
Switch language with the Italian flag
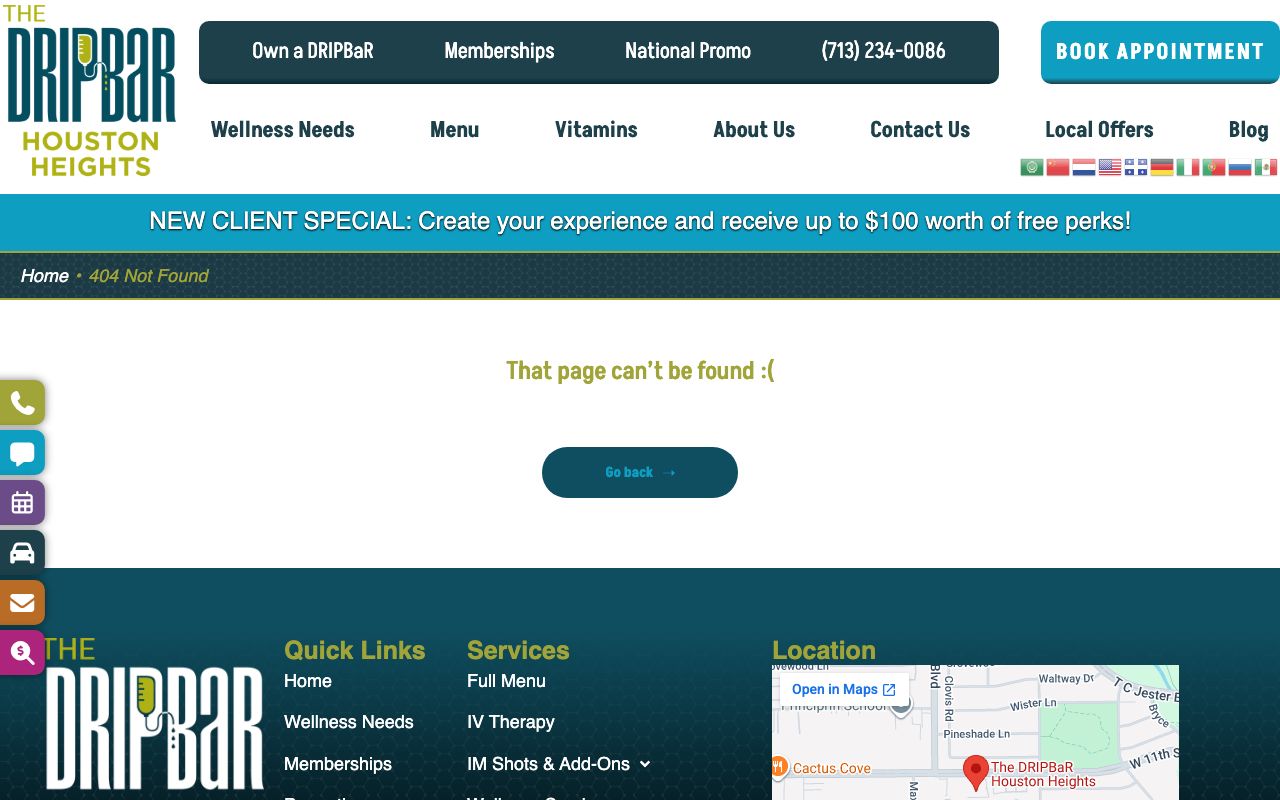tap(1188, 167)
